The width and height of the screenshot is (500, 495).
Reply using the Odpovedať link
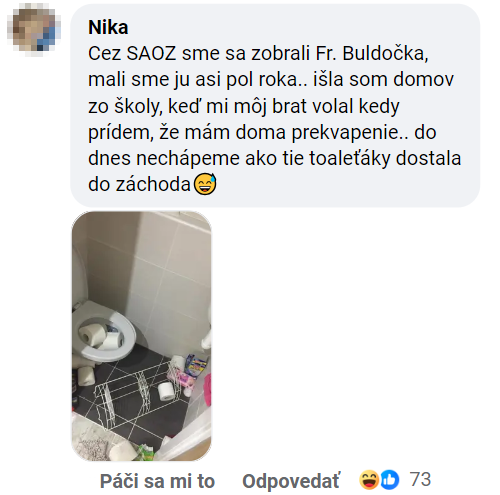click(x=291, y=481)
